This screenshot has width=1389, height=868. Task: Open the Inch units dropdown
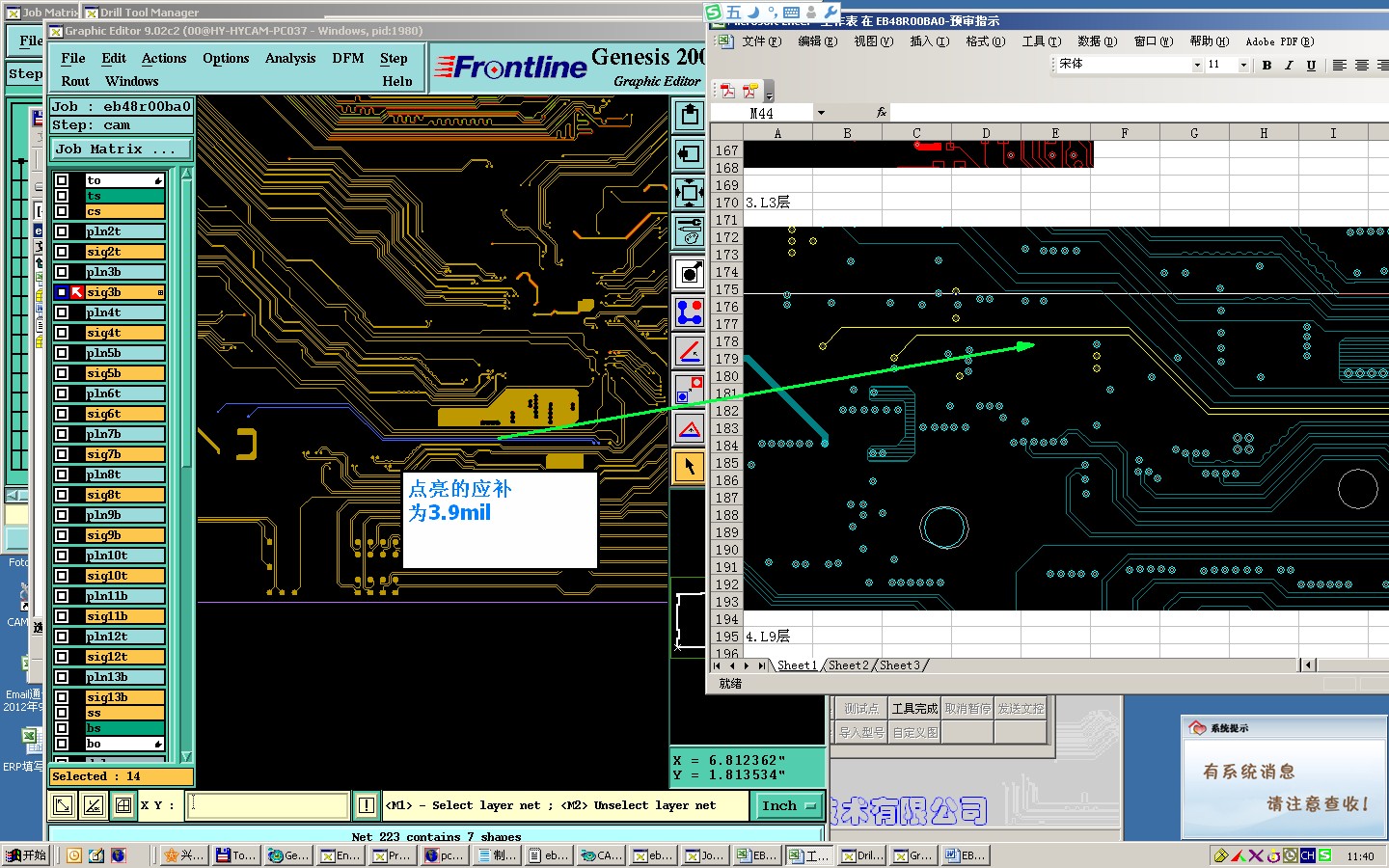pyautogui.click(x=788, y=805)
